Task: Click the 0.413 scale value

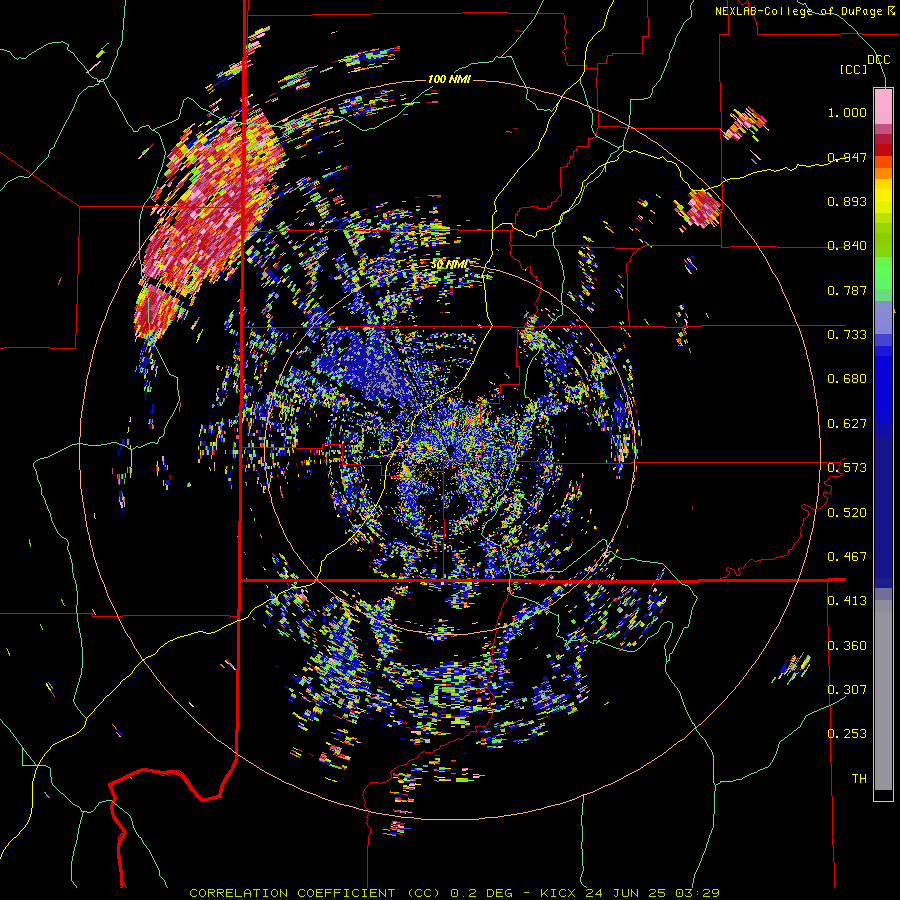Action: coord(847,600)
